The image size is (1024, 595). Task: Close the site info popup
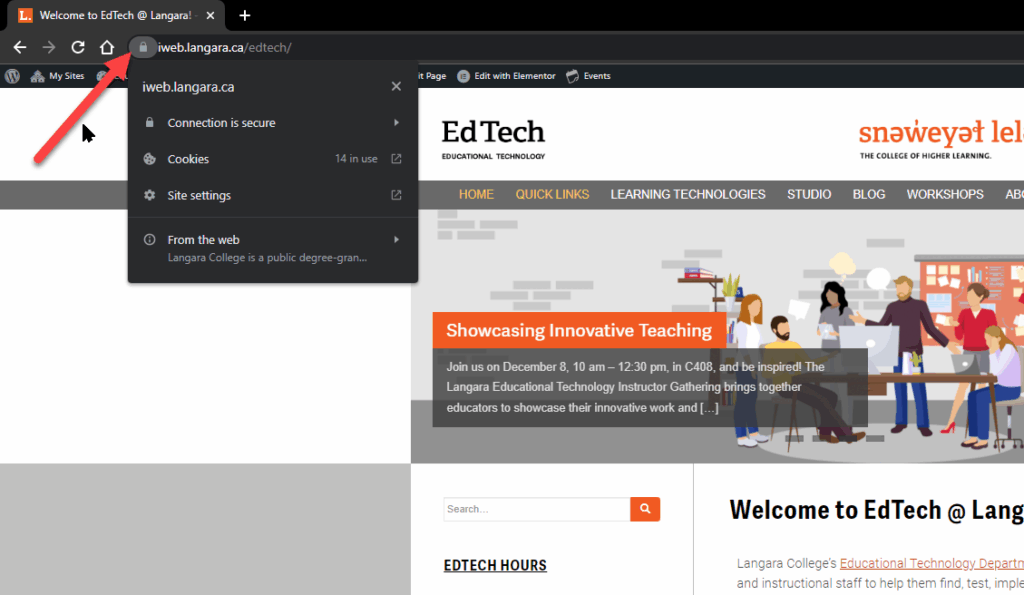[396, 87]
